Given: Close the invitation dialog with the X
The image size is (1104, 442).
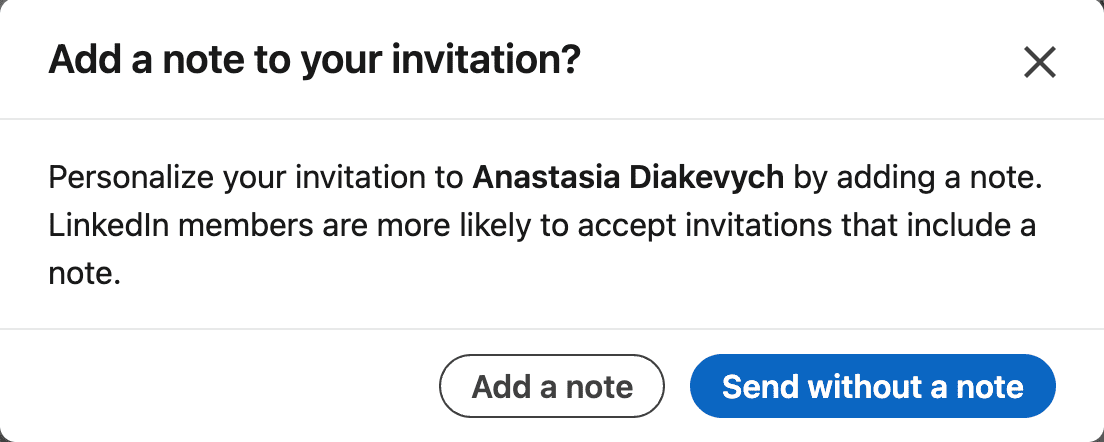Looking at the screenshot, I should tap(1040, 63).
